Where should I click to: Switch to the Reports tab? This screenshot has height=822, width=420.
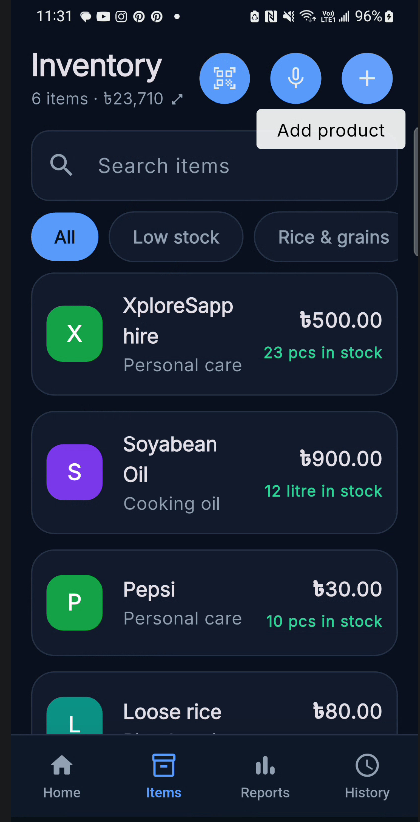coord(265,777)
